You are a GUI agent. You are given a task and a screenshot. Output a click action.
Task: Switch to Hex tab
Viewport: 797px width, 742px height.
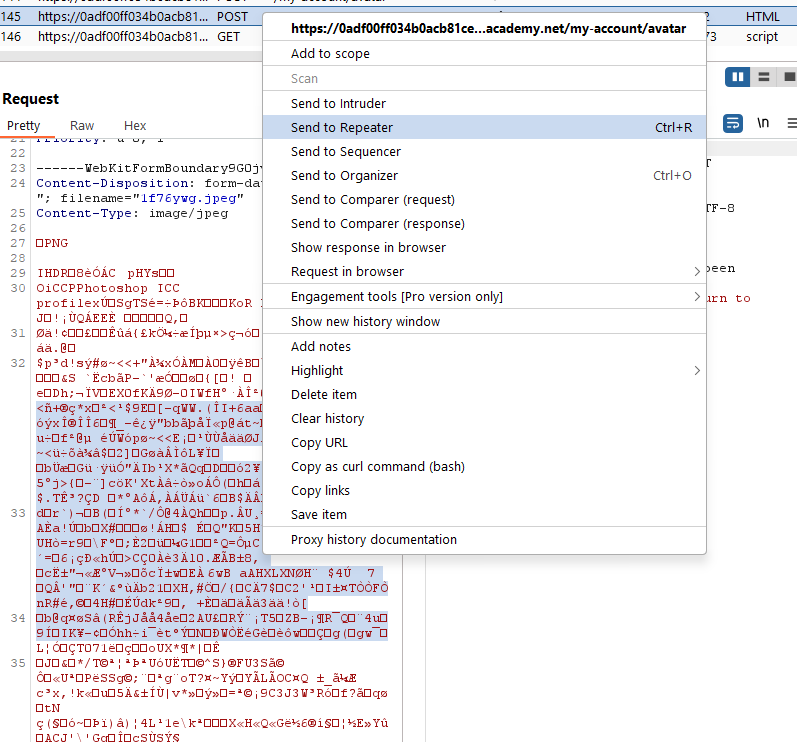tap(135, 126)
